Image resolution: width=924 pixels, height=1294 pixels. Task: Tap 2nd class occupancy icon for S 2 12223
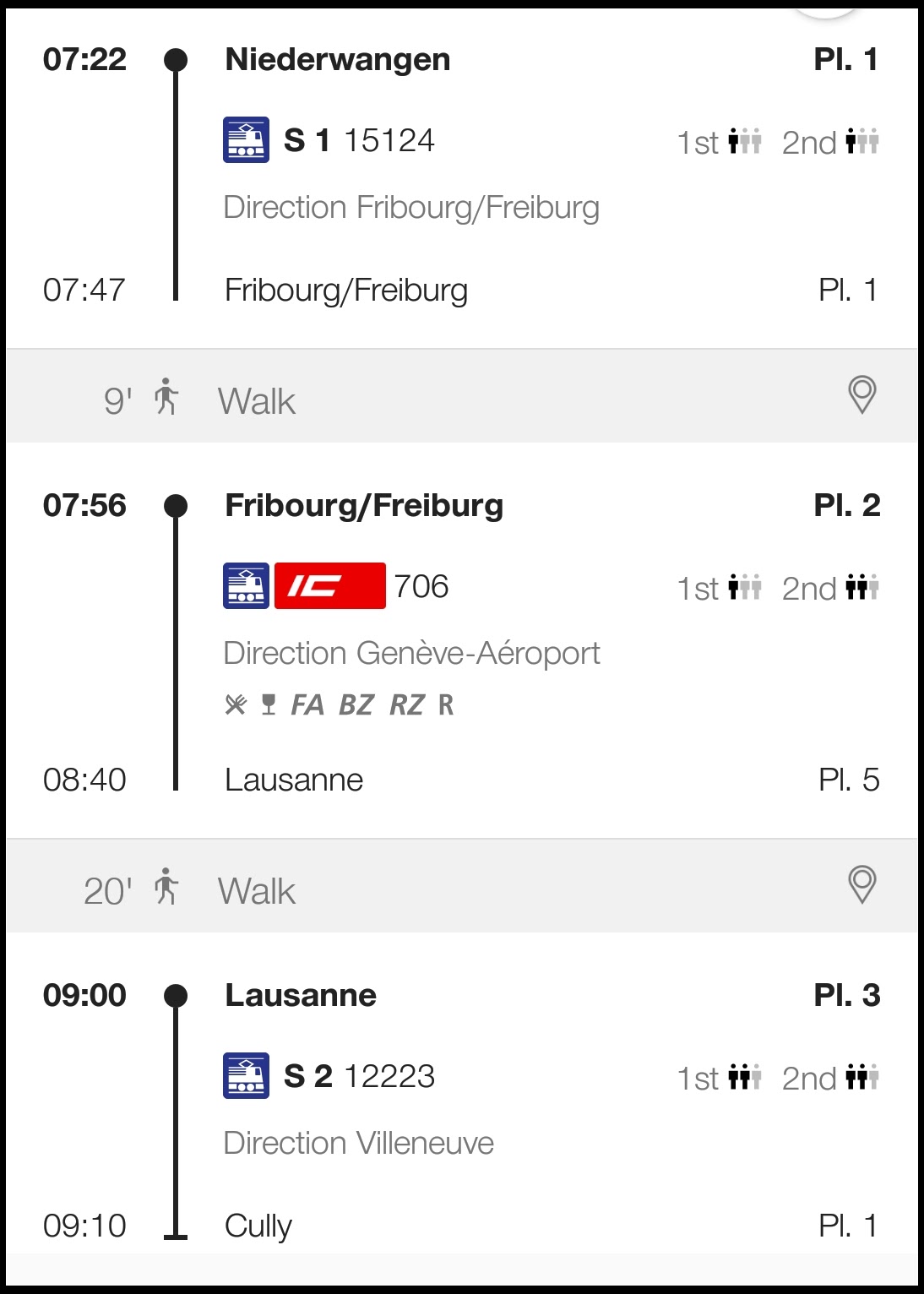pyautogui.click(x=862, y=1077)
